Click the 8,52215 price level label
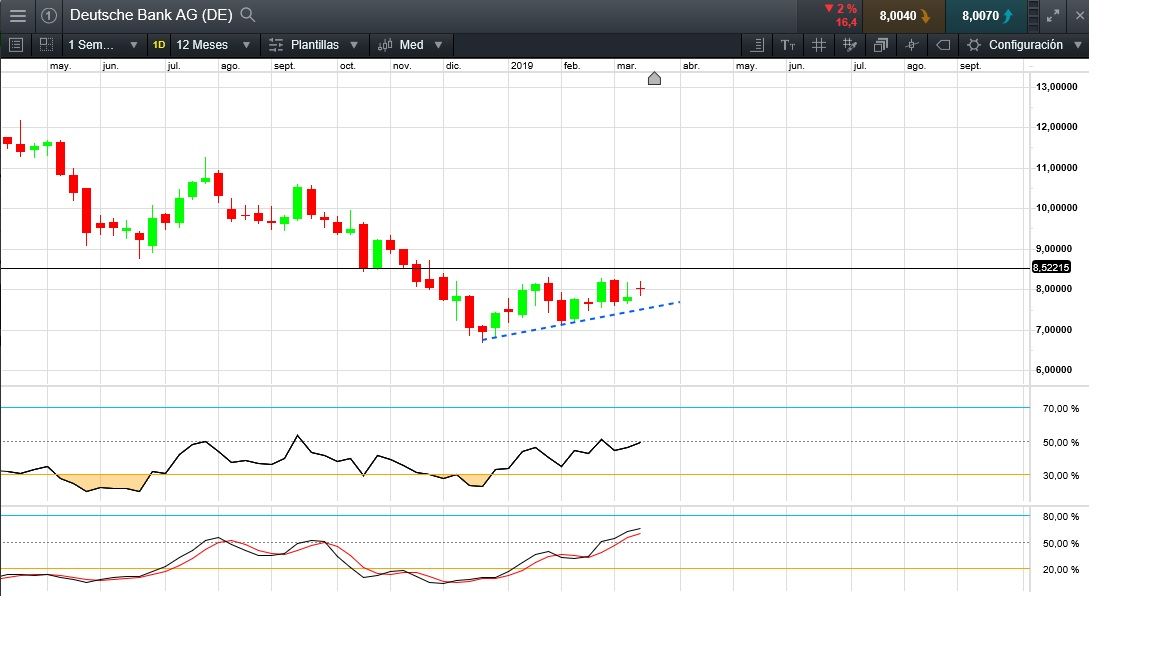1152x648 pixels. pos(1051,267)
